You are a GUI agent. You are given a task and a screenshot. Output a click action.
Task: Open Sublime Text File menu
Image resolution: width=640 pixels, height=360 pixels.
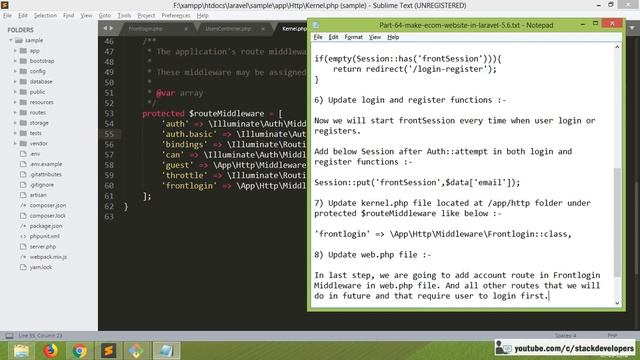click(7, 16)
